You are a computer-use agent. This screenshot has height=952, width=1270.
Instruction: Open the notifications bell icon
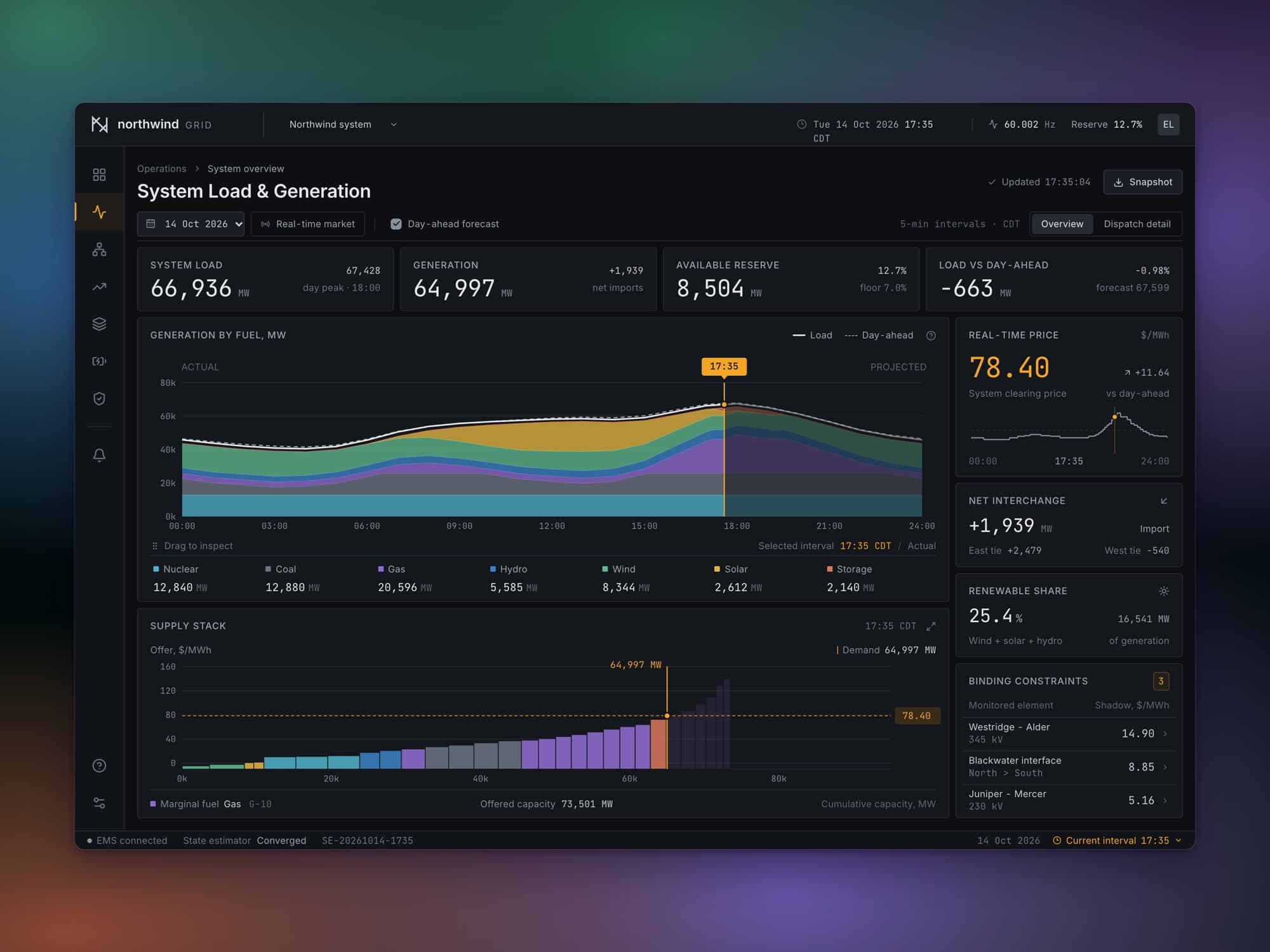pos(99,455)
